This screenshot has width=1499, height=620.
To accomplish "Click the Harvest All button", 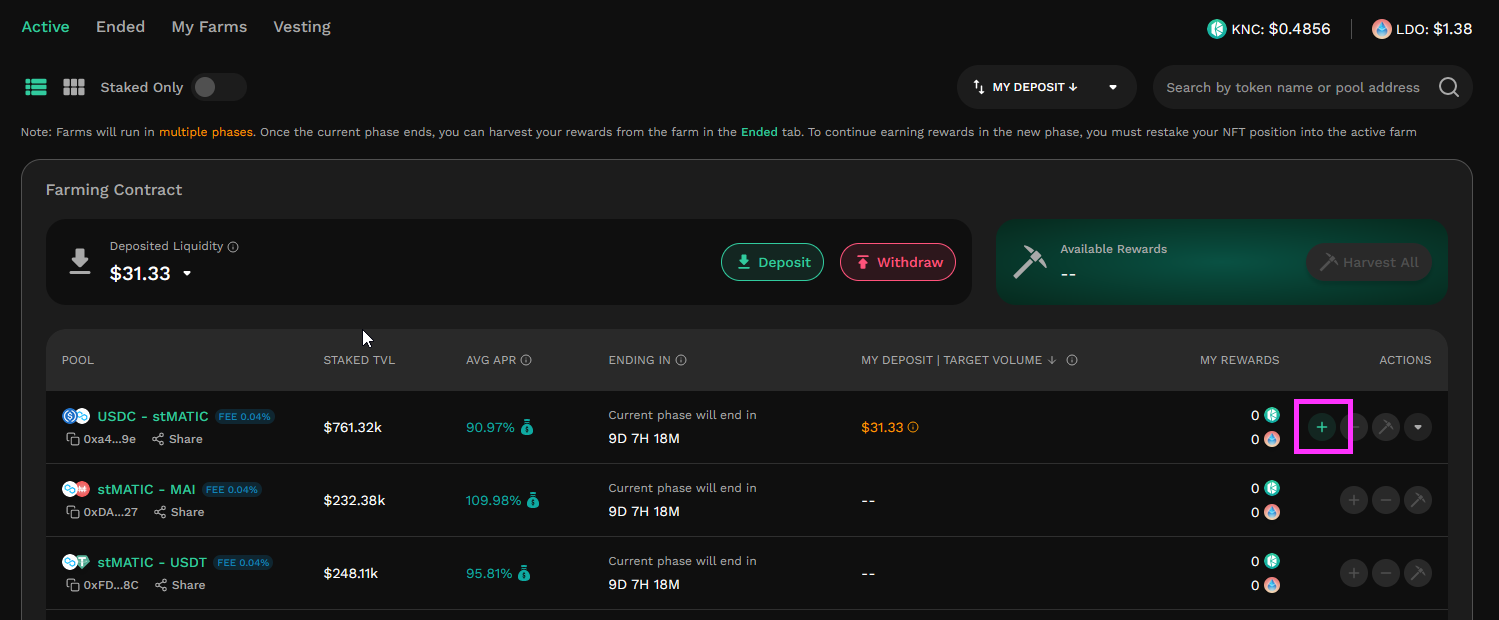I will coord(1369,262).
